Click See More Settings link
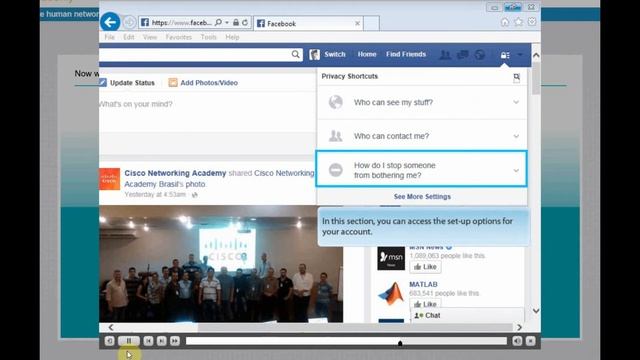 tap(422, 197)
